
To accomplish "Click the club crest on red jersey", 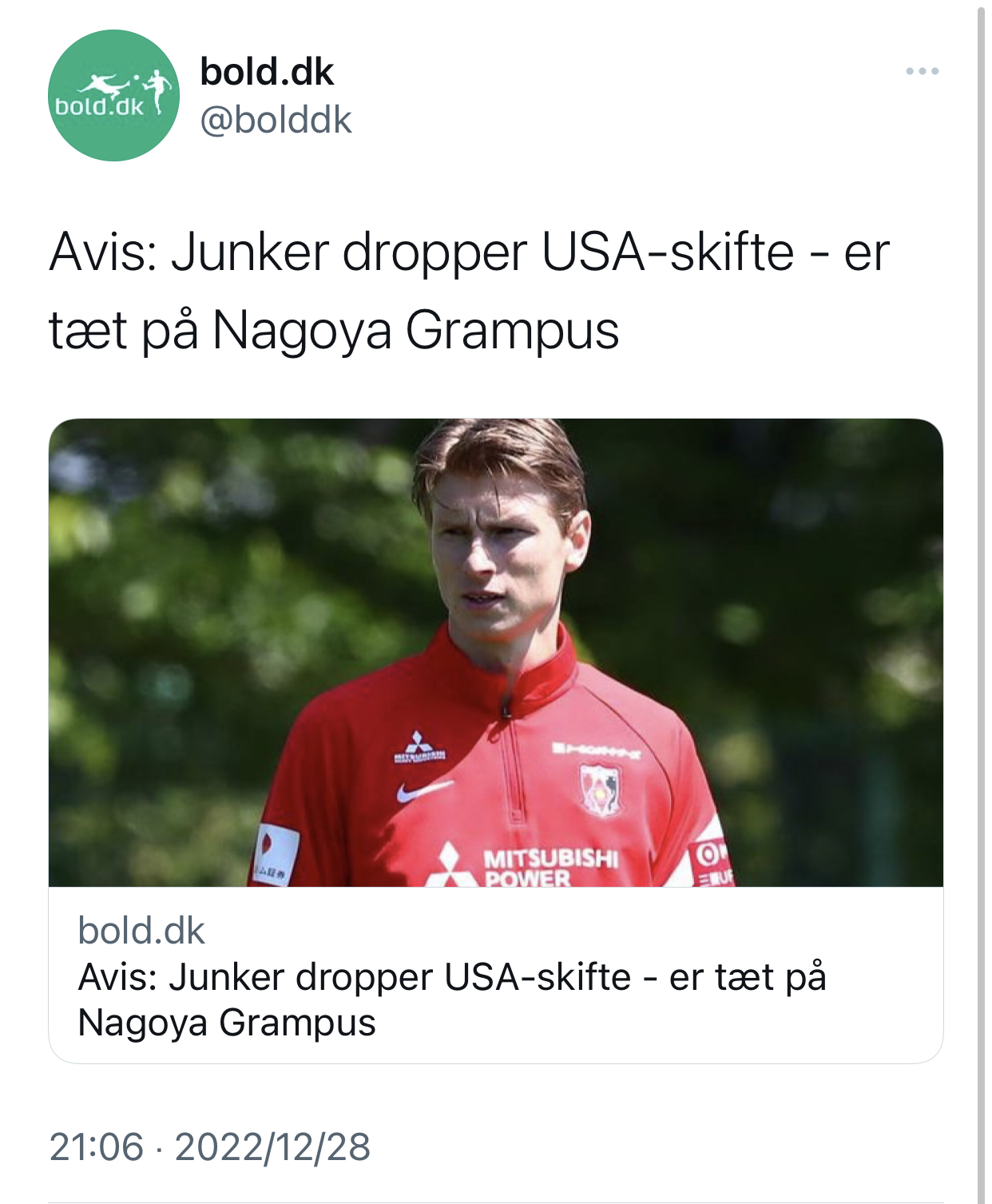I will [600, 790].
